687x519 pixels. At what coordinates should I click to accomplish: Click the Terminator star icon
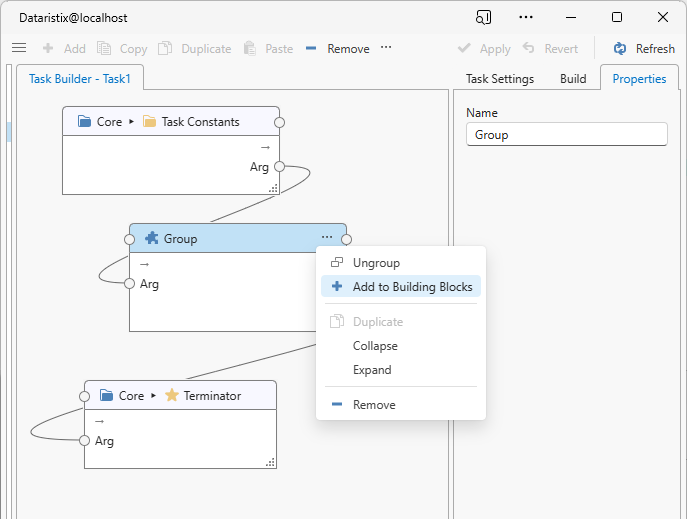click(172, 396)
